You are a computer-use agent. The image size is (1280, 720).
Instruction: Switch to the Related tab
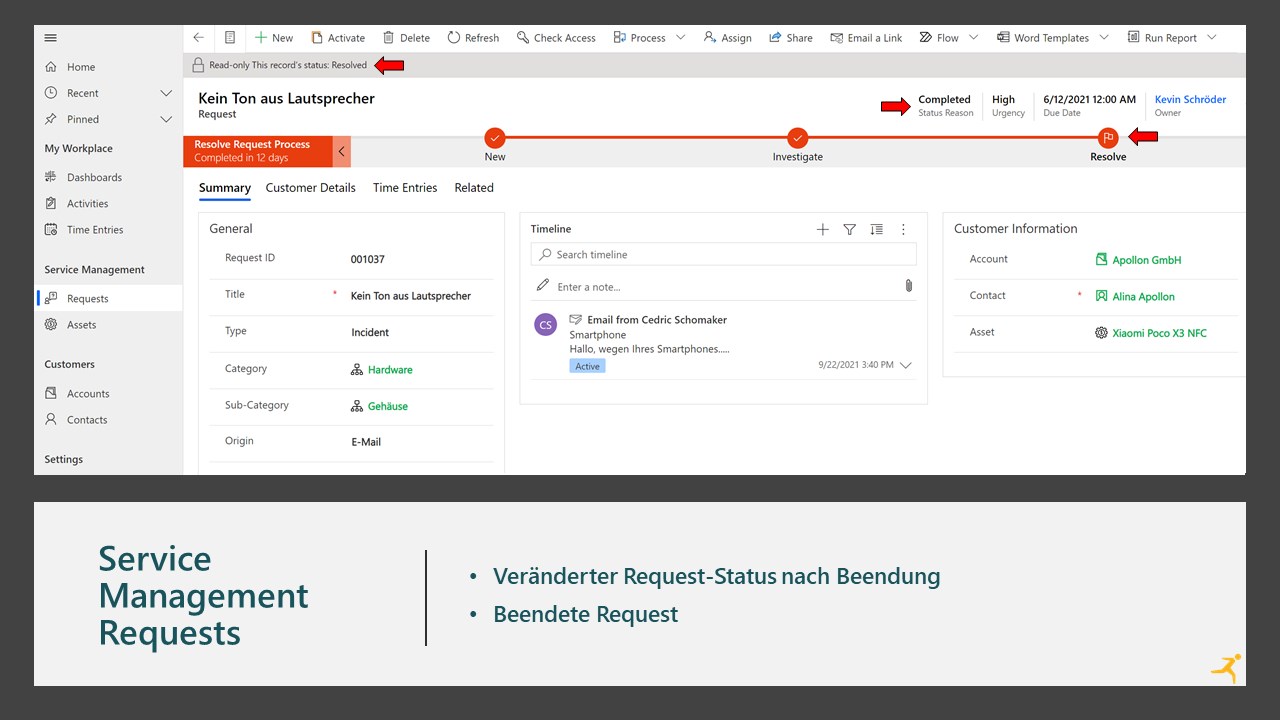pyautogui.click(x=474, y=188)
